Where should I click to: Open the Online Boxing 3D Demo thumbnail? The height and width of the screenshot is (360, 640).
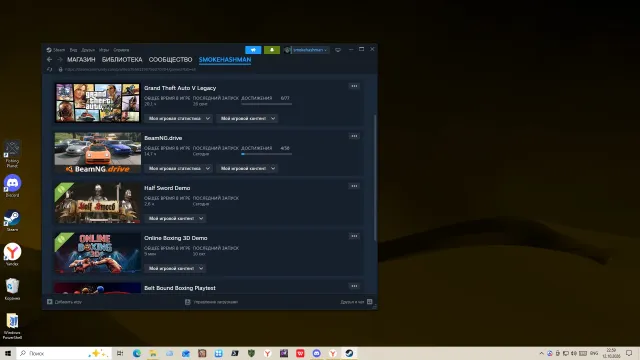(98, 253)
